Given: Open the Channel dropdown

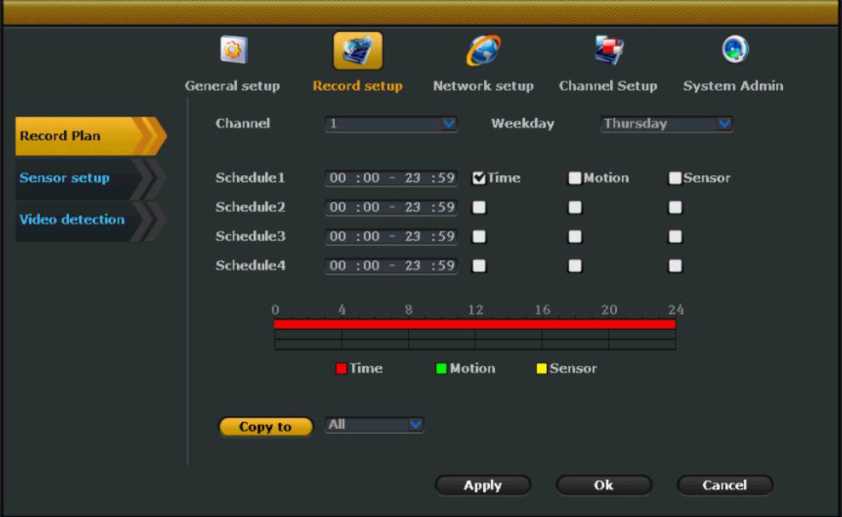Looking at the screenshot, I should tap(391, 124).
